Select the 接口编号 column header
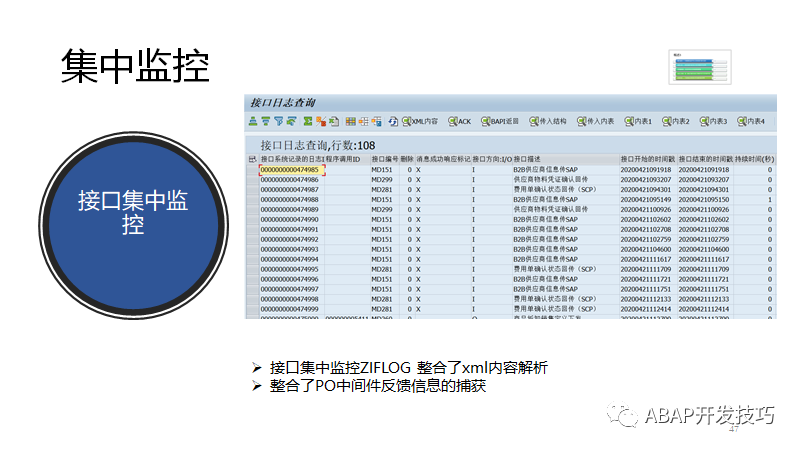The height and width of the screenshot is (450, 800). [385, 159]
